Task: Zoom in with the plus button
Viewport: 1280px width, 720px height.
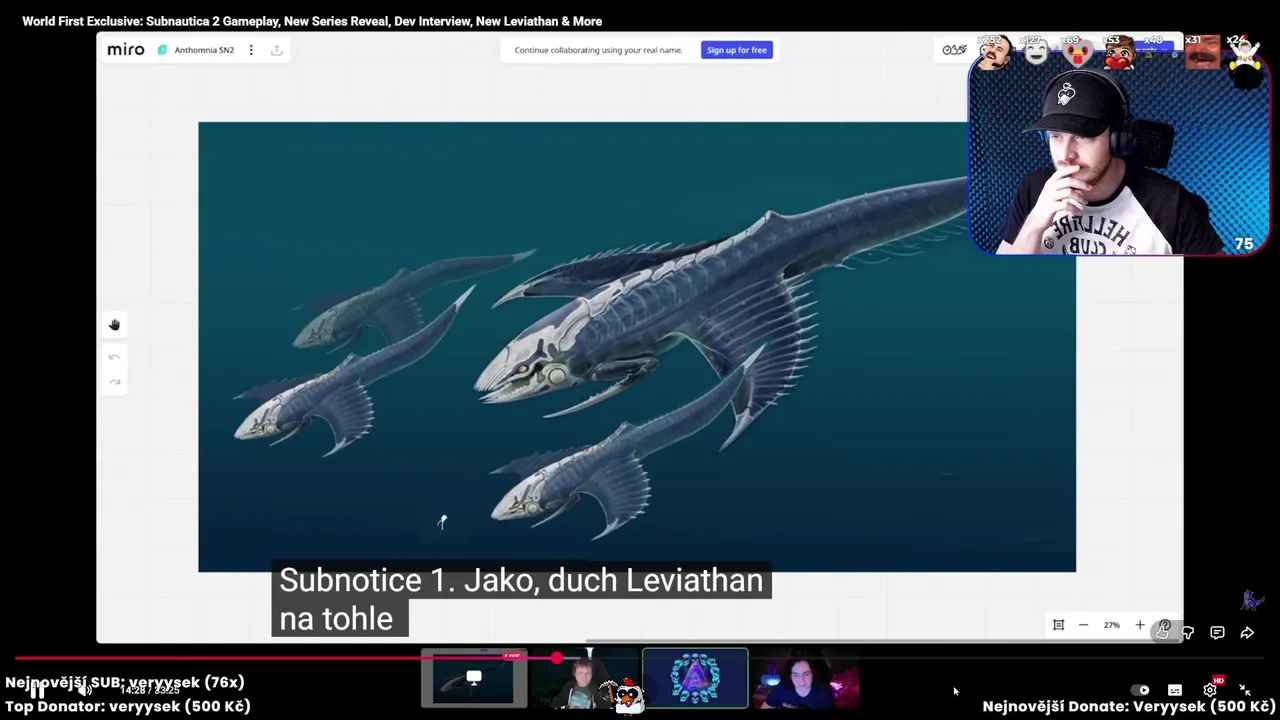Action: 1140,625
